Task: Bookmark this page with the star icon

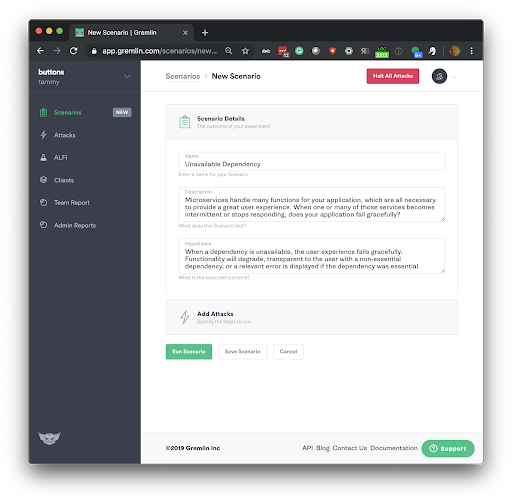Action: point(245,51)
